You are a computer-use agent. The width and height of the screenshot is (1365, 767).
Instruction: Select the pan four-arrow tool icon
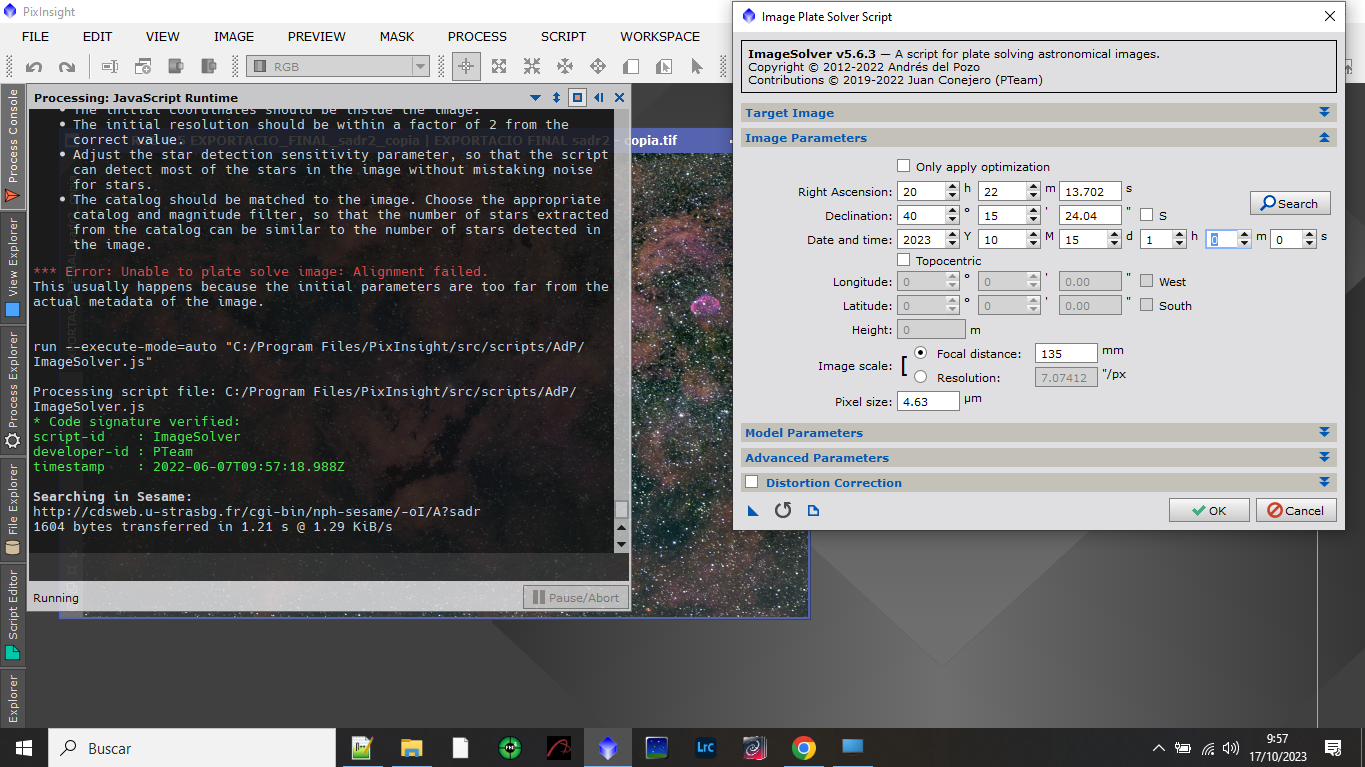(564, 67)
